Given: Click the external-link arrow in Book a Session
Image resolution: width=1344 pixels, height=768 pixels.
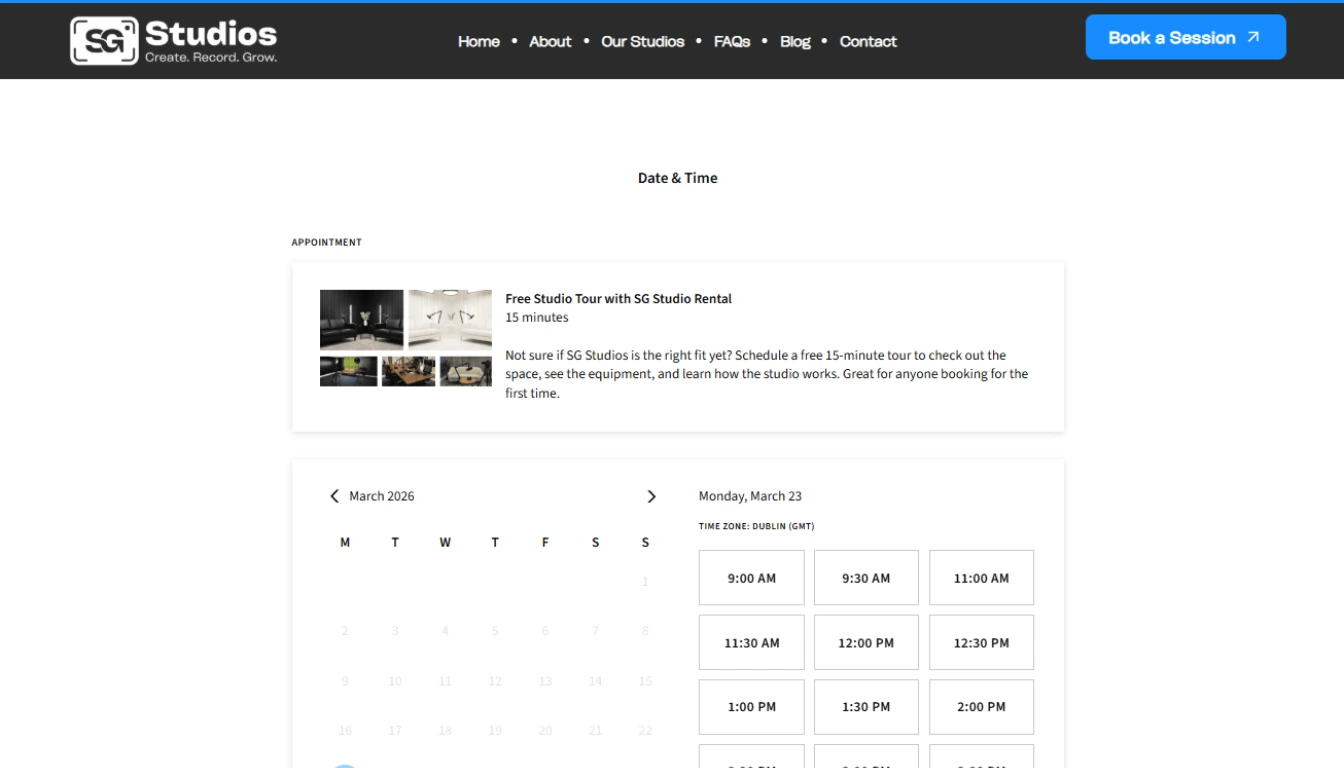Looking at the screenshot, I should (1253, 36).
